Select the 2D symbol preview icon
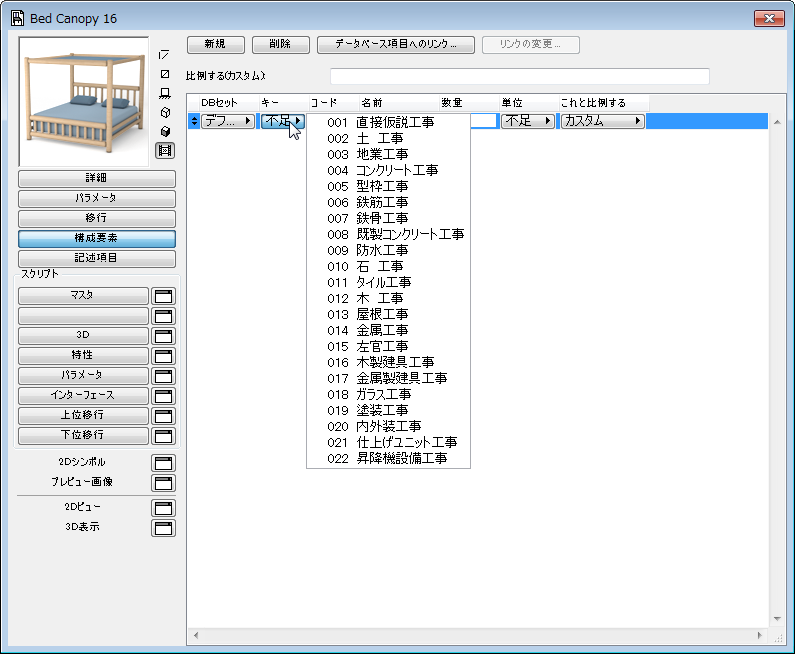 [x=164, y=55]
